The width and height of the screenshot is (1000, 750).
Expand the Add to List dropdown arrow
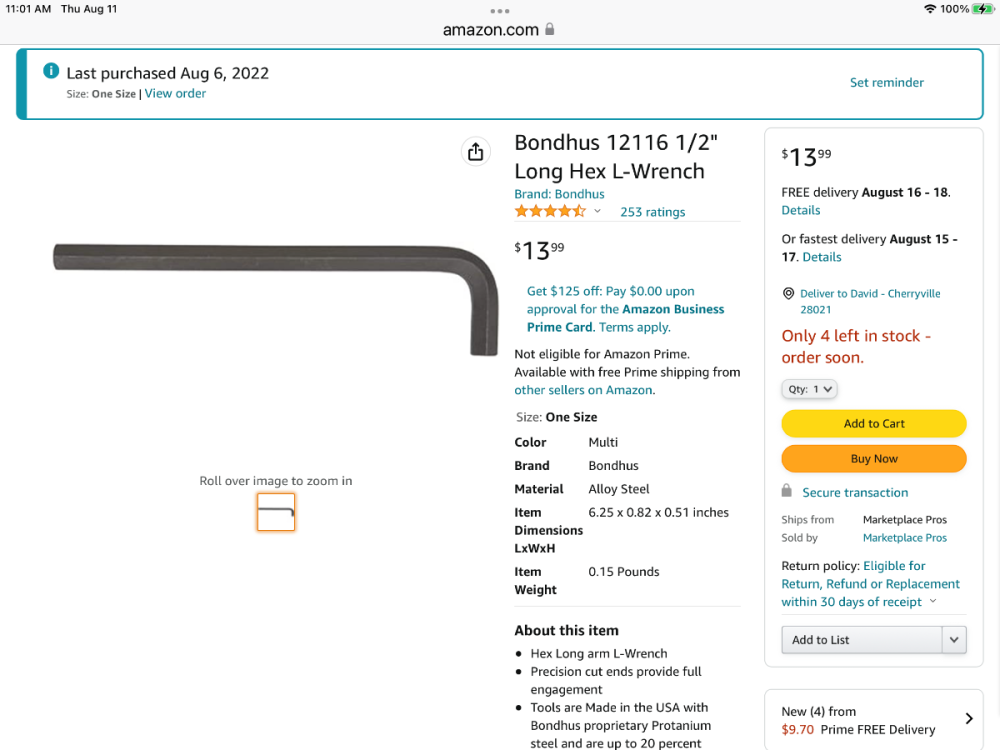[954, 640]
